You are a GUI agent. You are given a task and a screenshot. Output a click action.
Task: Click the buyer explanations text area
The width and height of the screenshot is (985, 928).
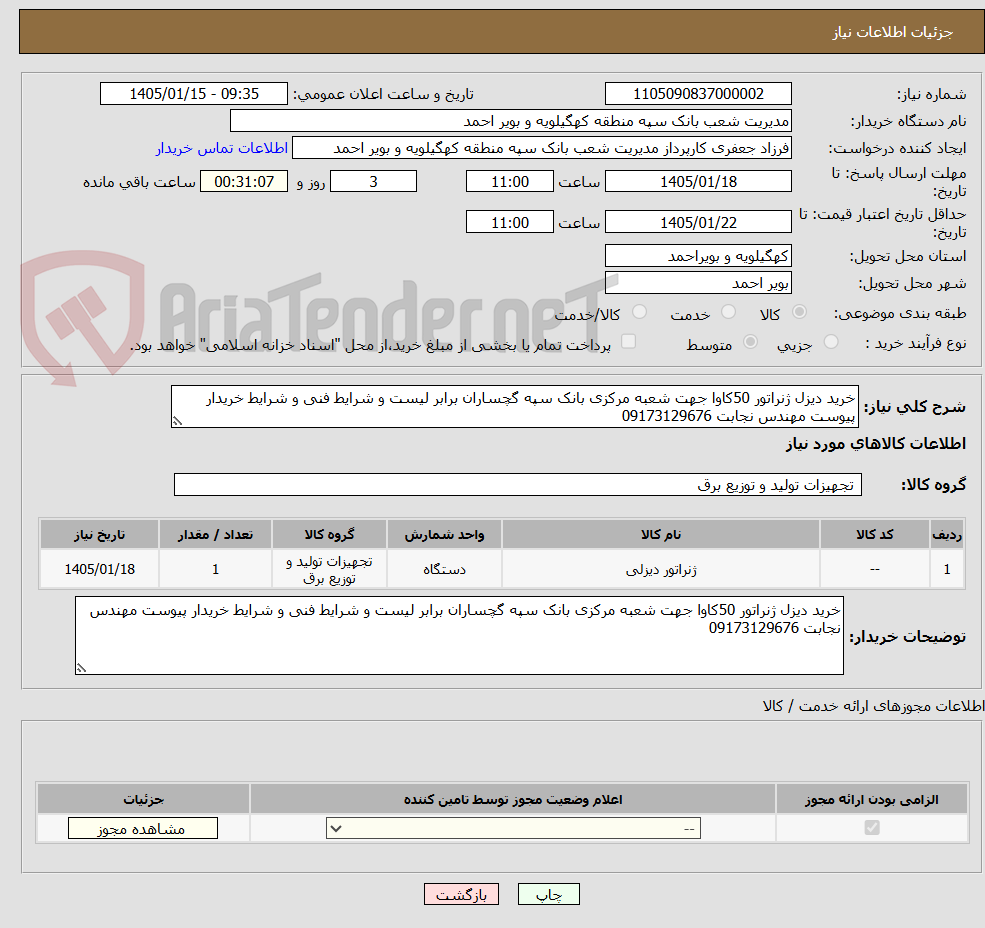(459, 635)
